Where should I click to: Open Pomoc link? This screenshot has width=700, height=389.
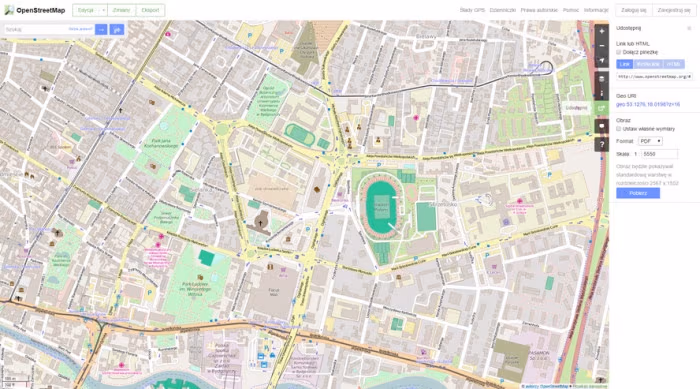(x=571, y=10)
